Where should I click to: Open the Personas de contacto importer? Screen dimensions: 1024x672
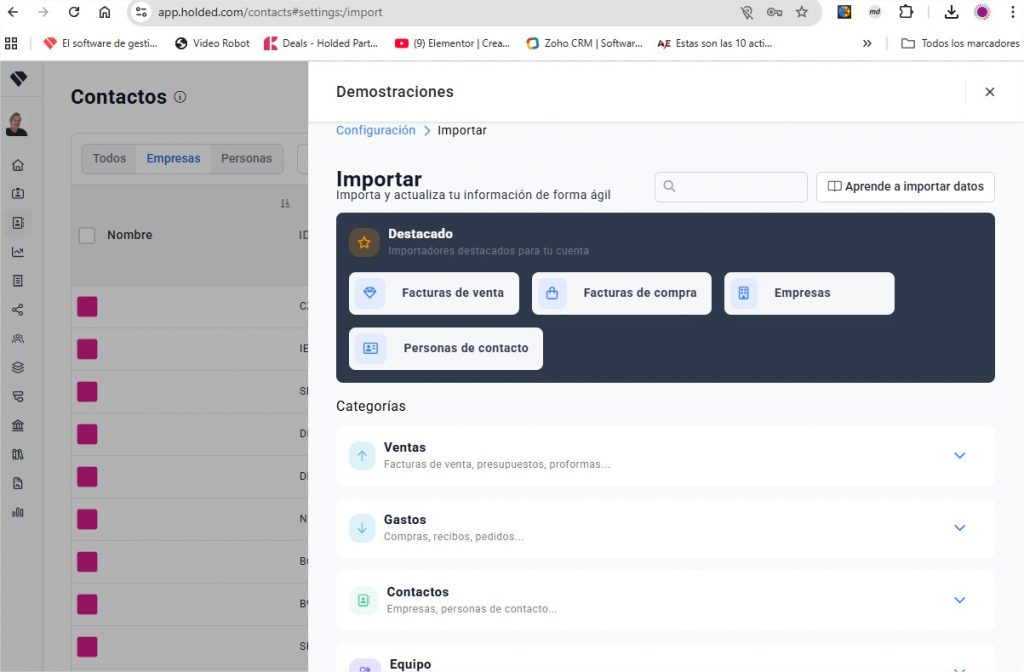[444, 348]
